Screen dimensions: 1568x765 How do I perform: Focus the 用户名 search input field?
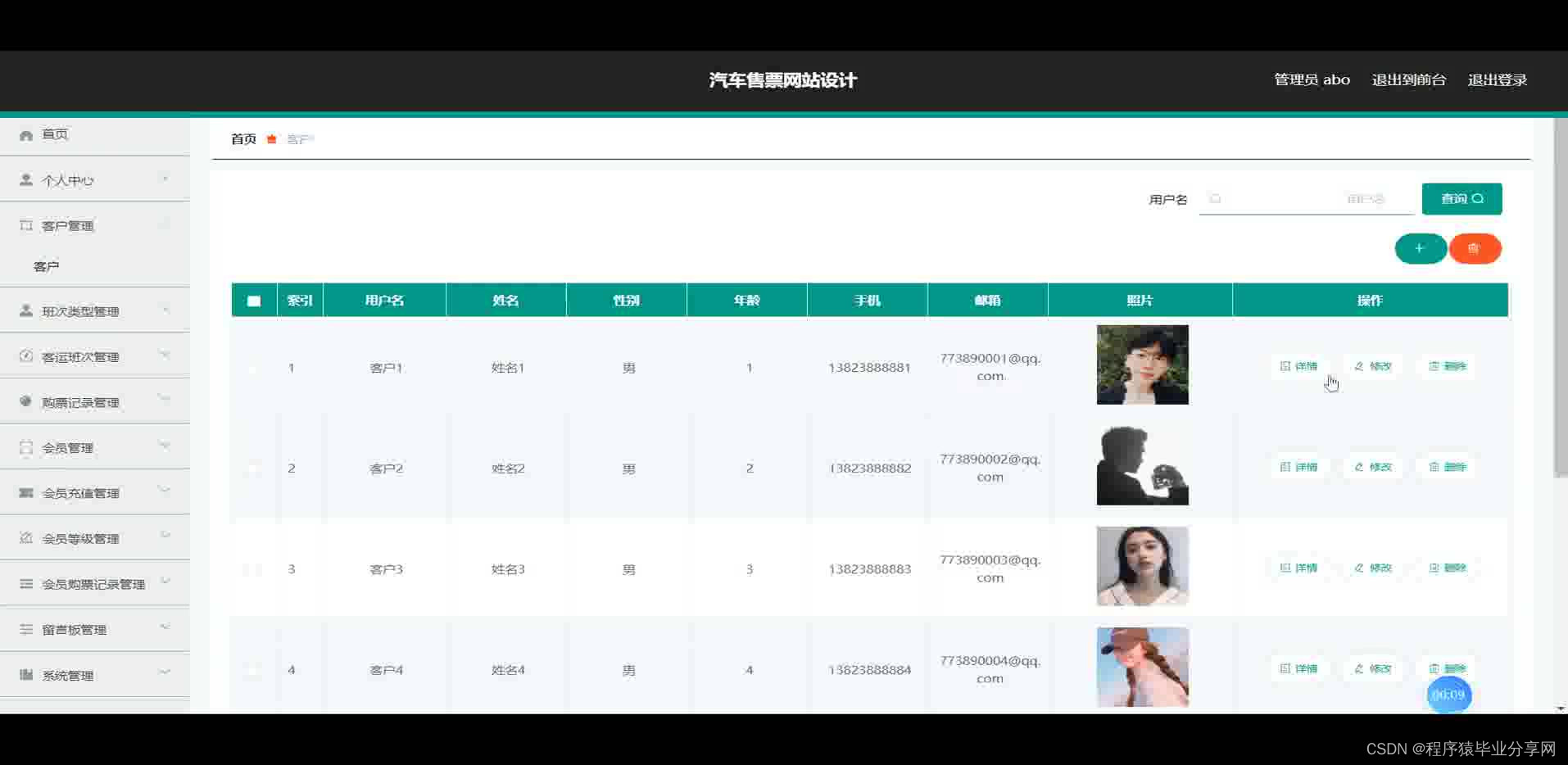pos(1307,199)
